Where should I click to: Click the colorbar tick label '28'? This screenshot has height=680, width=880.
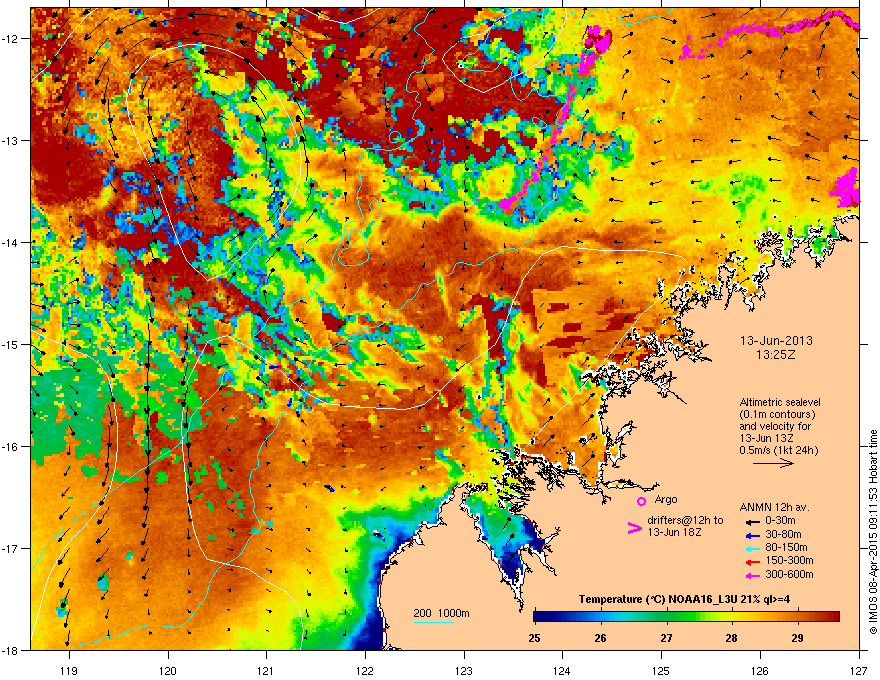(731, 638)
